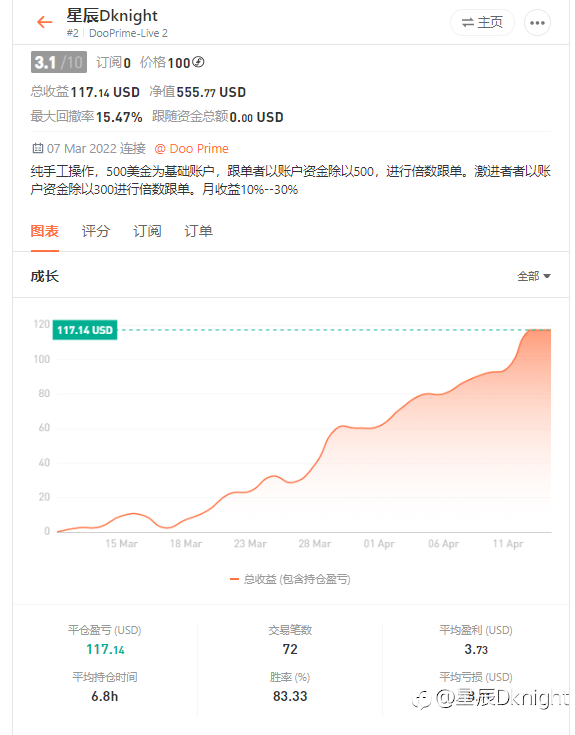Image resolution: width=575 pixels, height=735 pixels.
Task: Go back with the orange arrow
Action: pos(45,22)
